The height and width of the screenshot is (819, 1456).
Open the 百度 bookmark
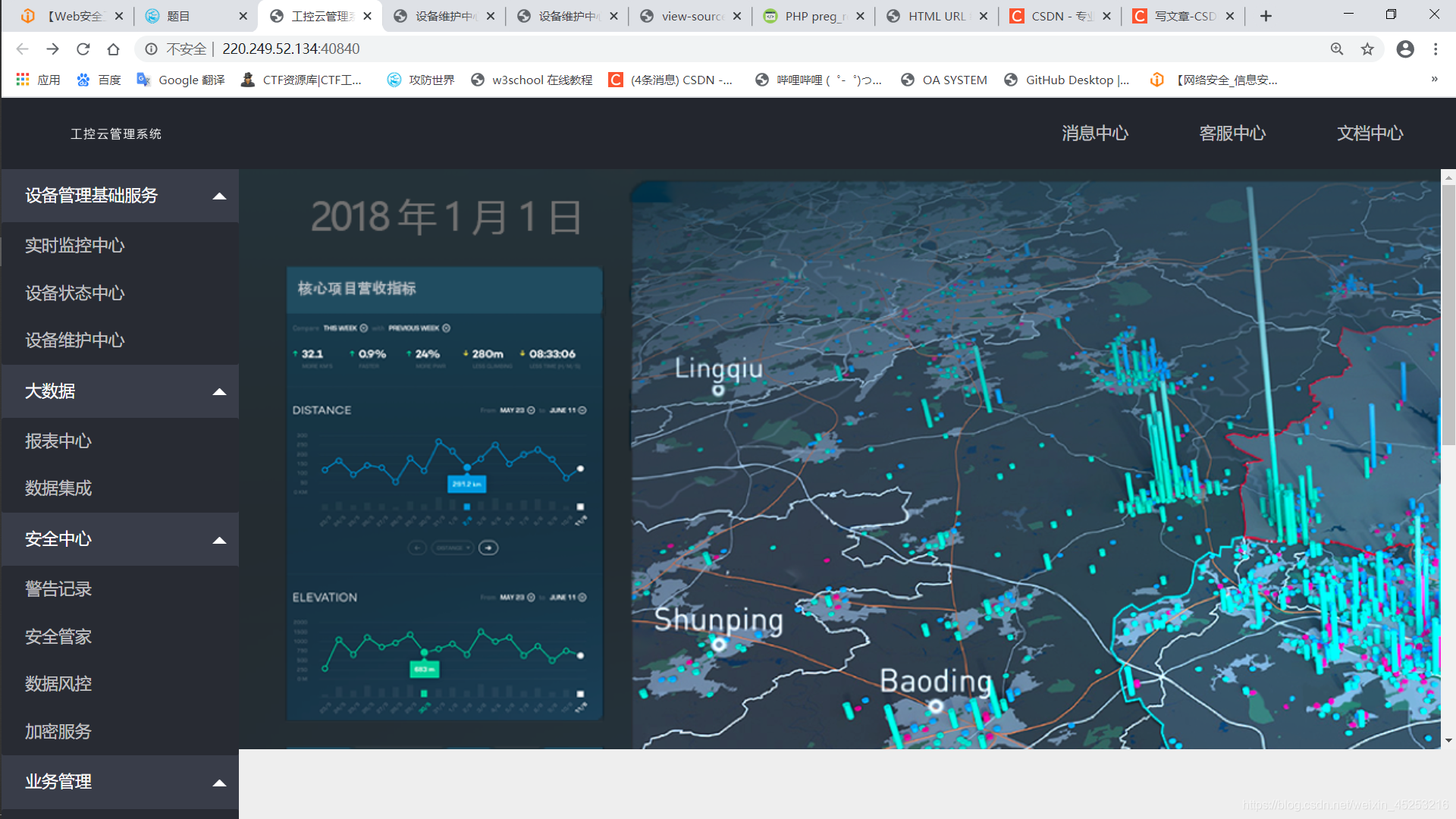pos(99,80)
